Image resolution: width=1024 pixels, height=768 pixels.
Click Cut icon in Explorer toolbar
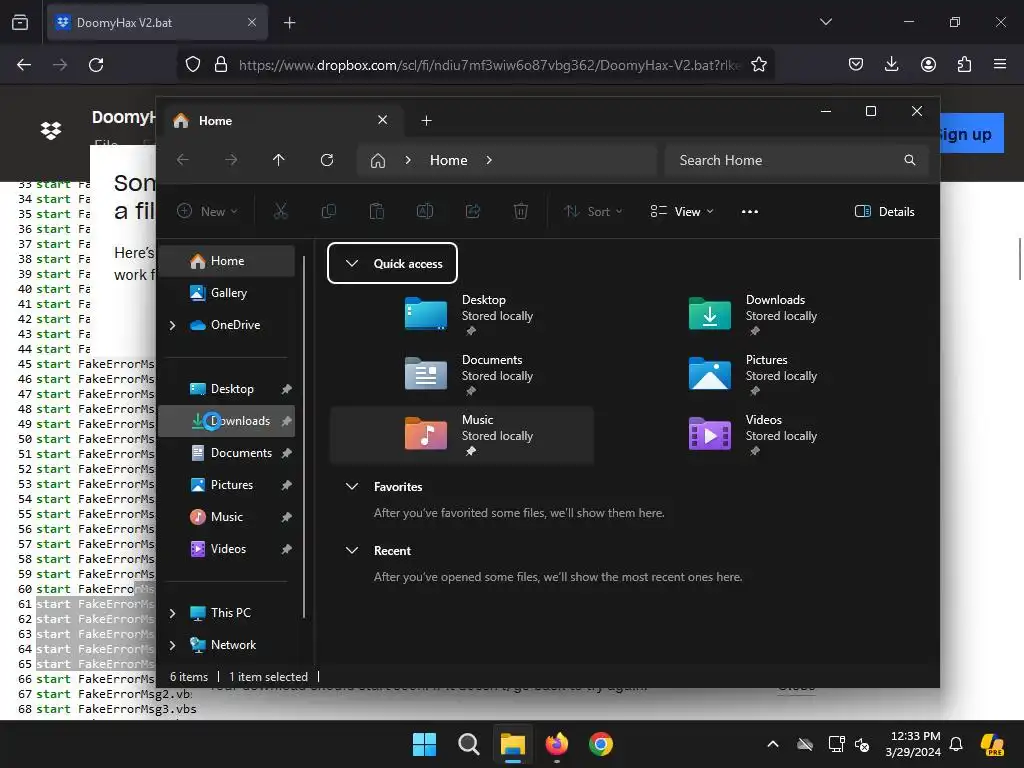coord(280,211)
